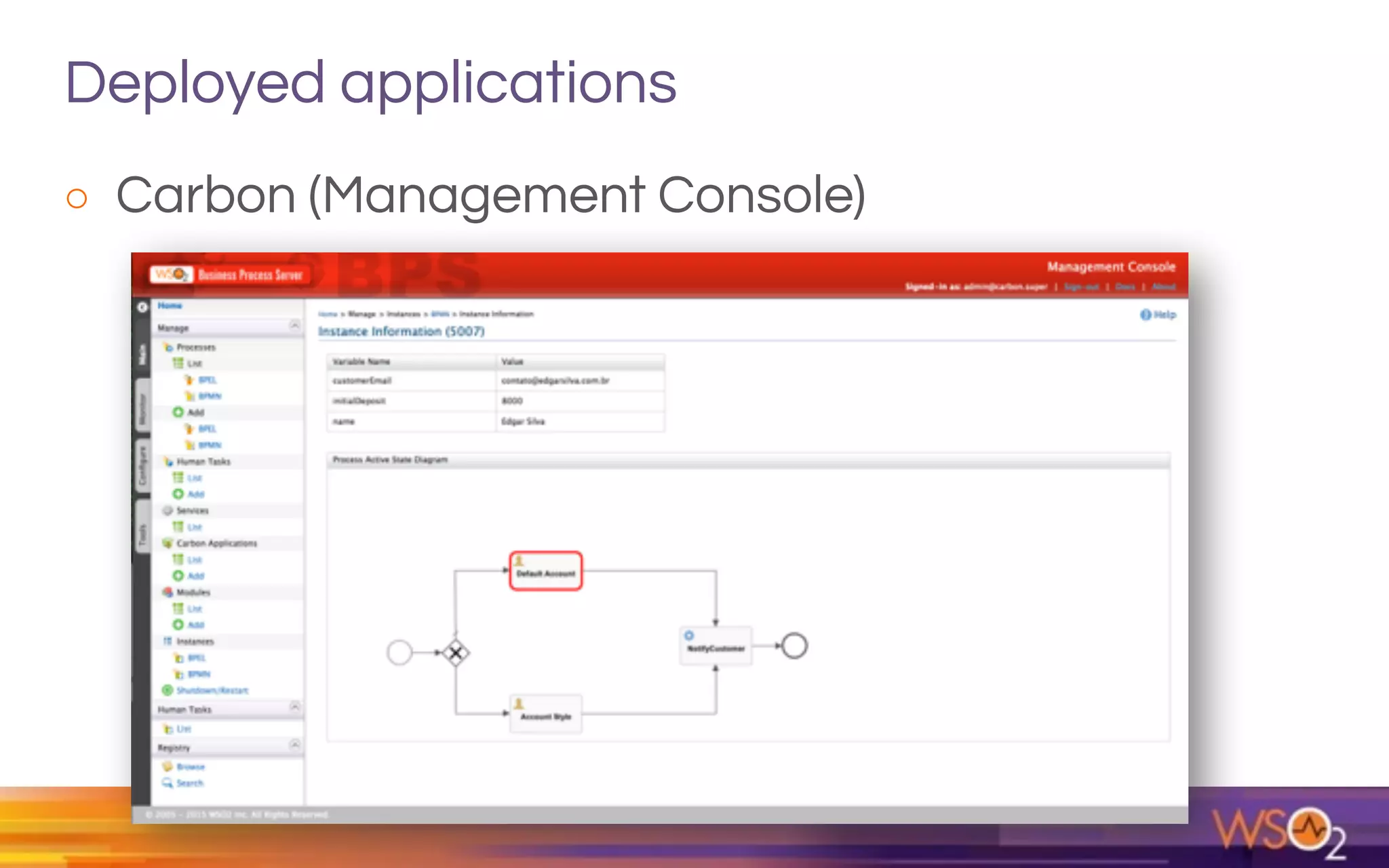Click the Services globe icon
1389x868 pixels.
pos(168,511)
